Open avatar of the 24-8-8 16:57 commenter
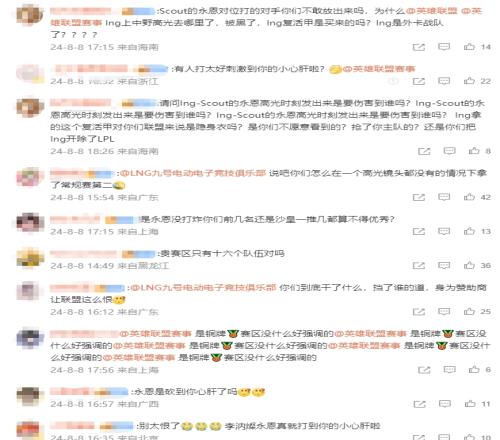This screenshot has width=500, height=440. point(30,397)
